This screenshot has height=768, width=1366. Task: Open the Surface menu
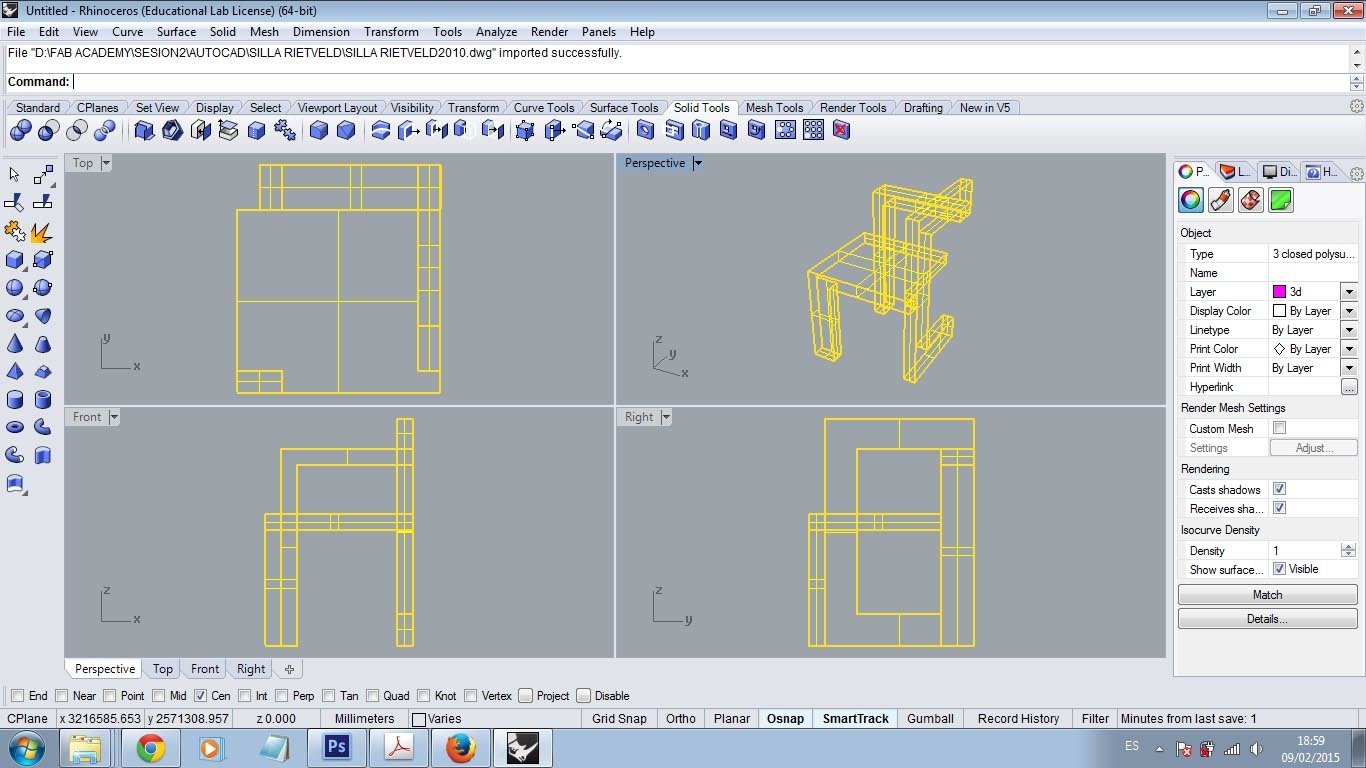click(176, 32)
